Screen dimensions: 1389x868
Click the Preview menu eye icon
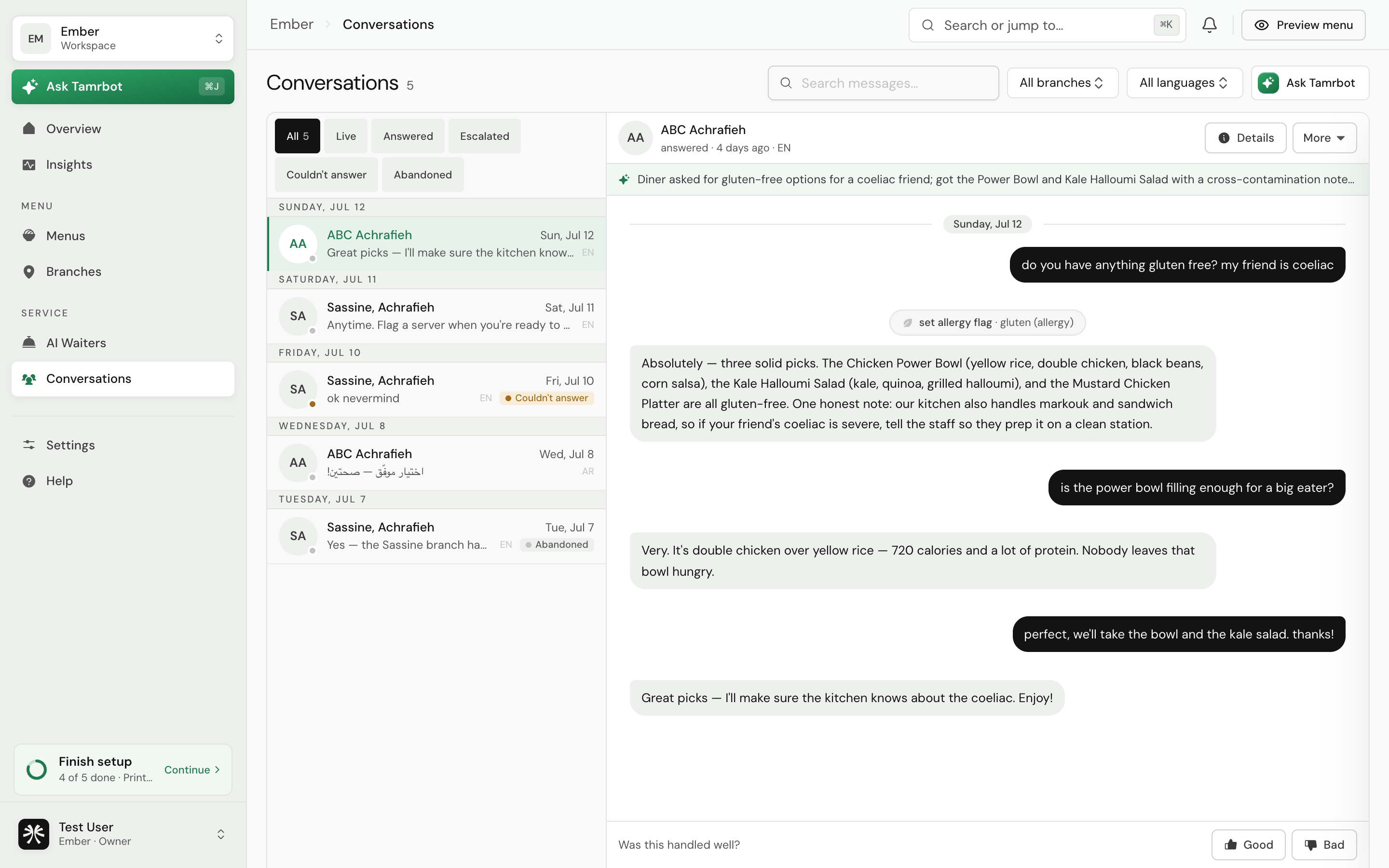point(1261,25)
